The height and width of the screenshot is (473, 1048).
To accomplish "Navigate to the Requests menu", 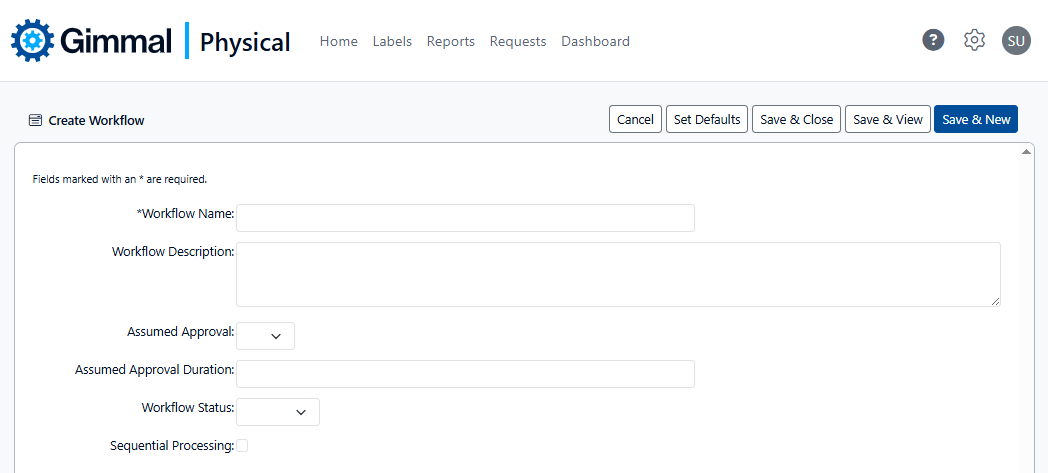I will pos(518,41).
